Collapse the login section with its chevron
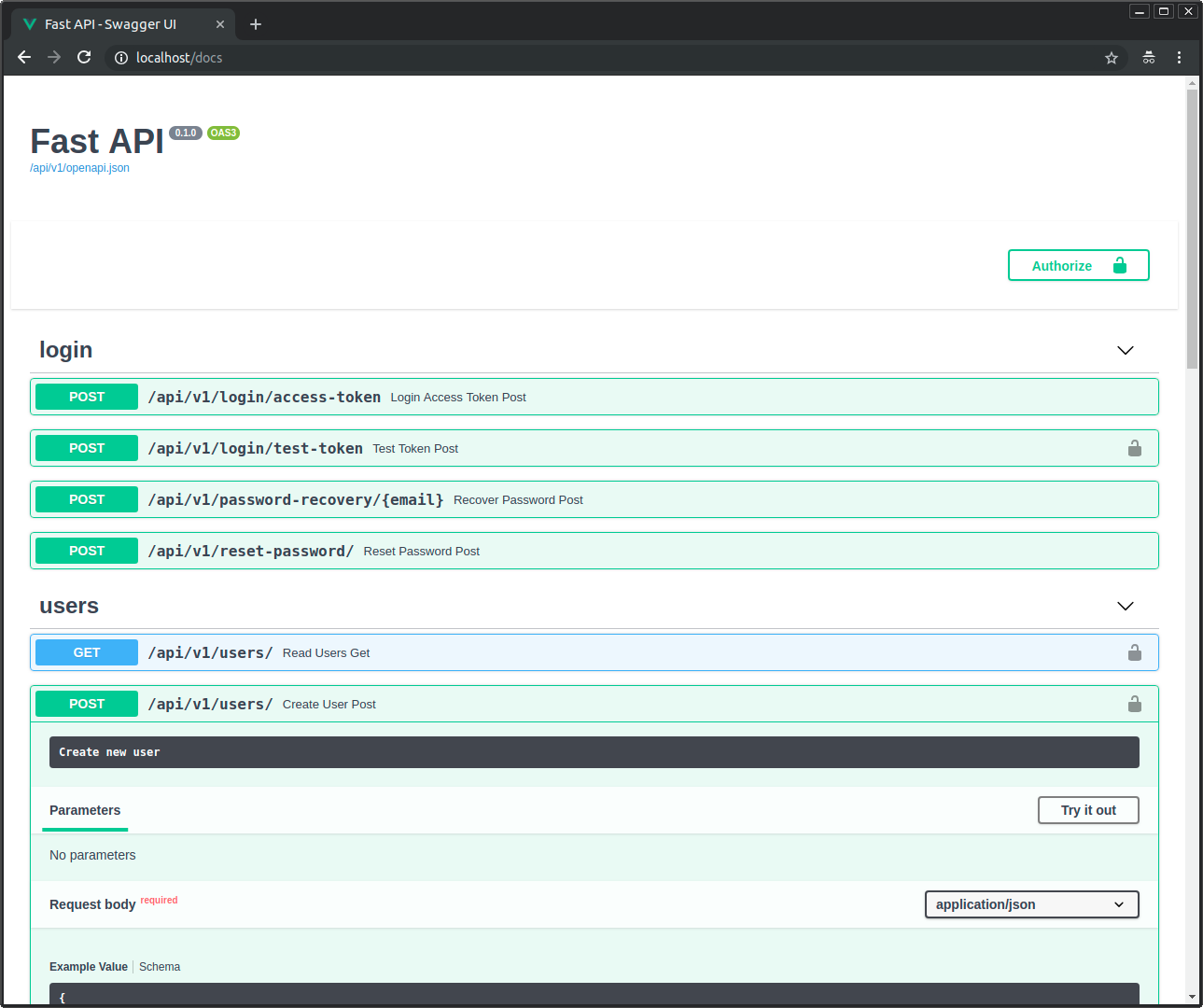 [1125, 350]
